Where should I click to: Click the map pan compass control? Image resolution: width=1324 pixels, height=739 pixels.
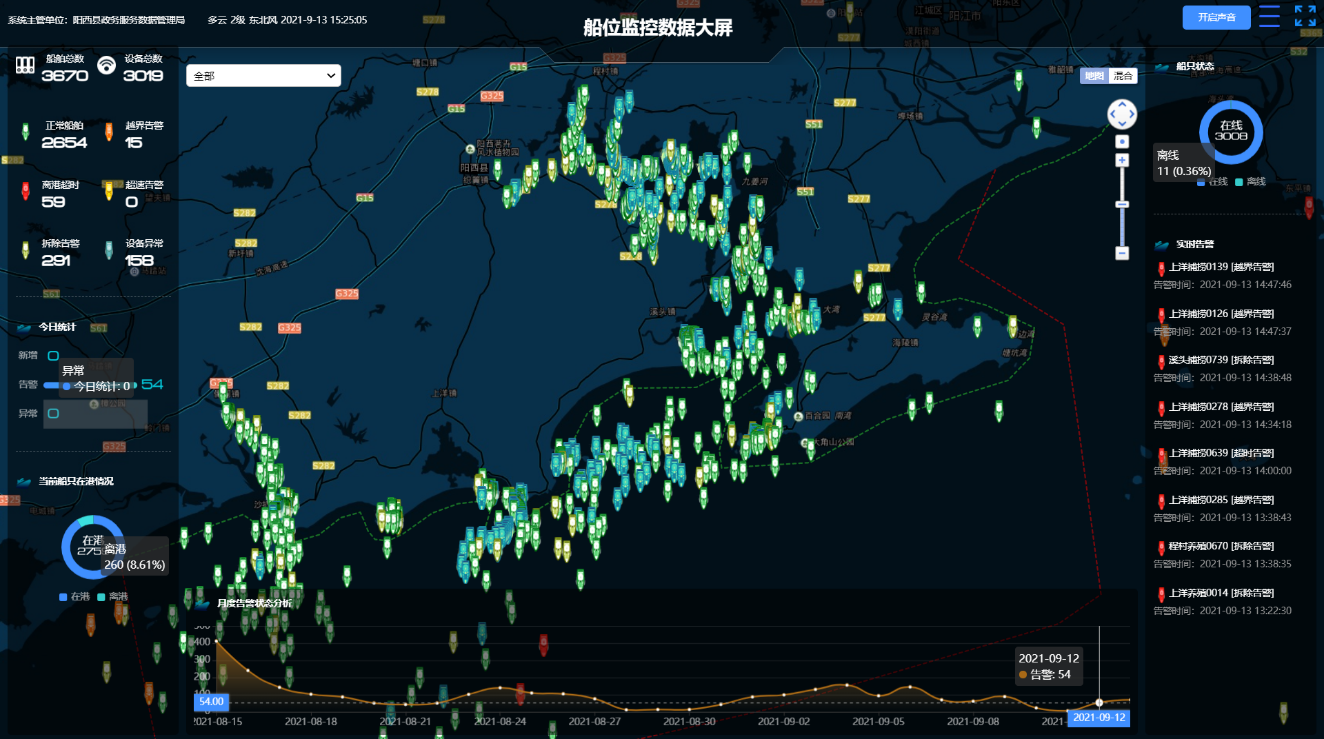click(x=1122, y=114)
